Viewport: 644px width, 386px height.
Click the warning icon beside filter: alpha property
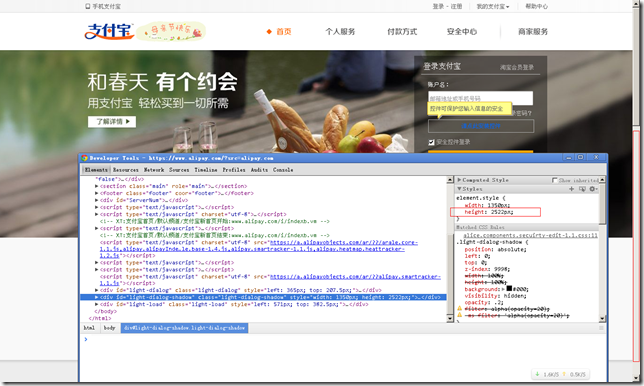[460, 308]
